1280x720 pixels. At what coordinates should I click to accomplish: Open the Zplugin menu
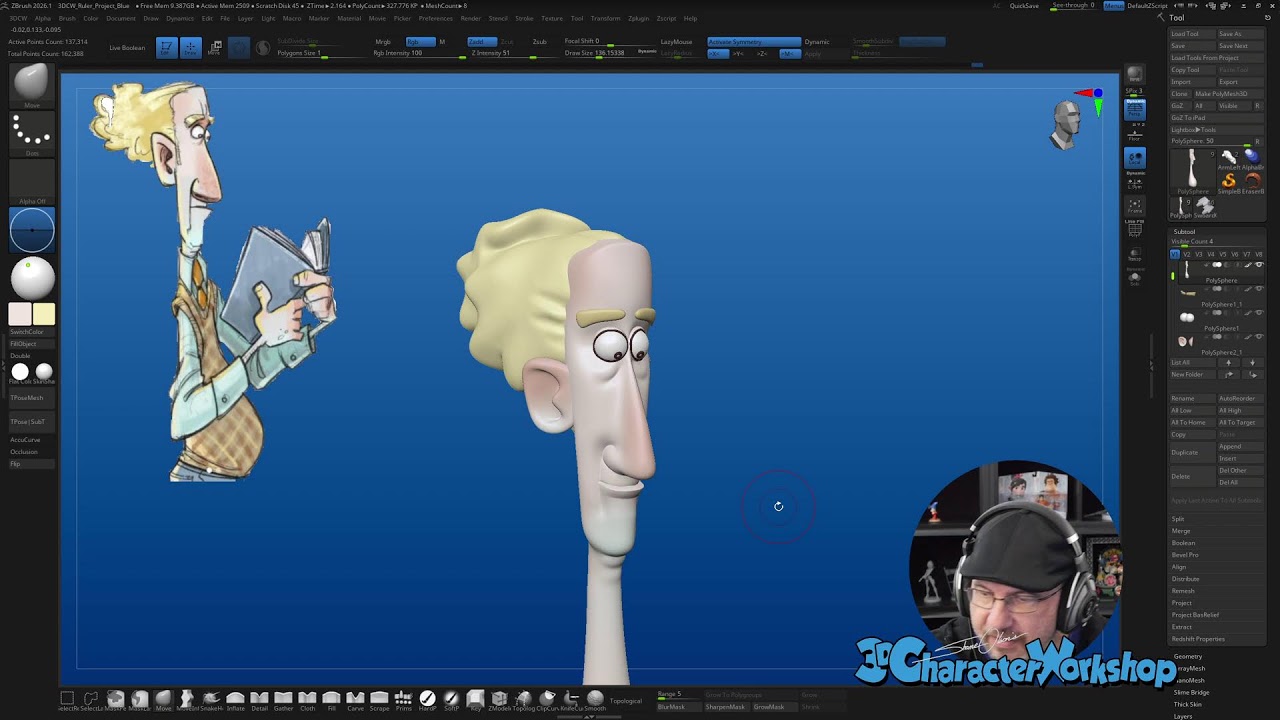[x=638, y=18]
